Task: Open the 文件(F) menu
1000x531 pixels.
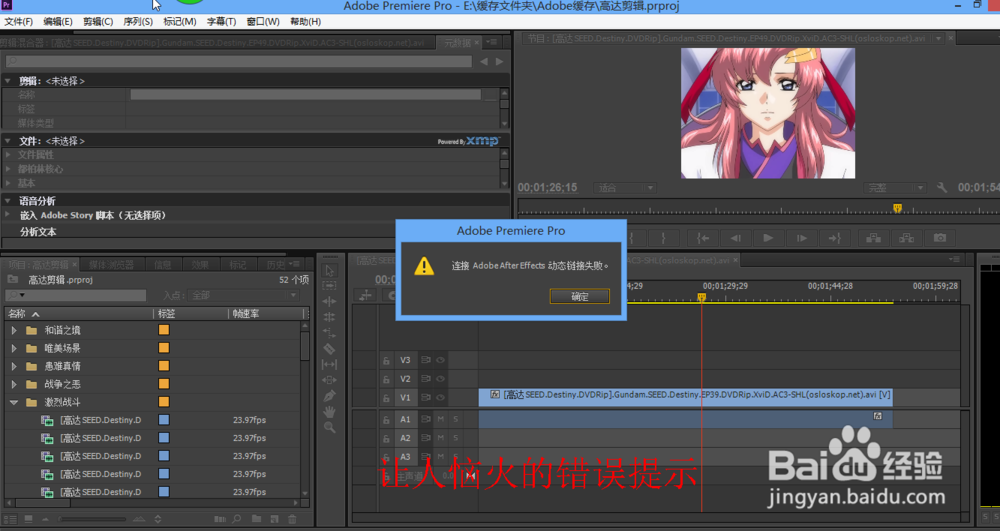Action: 18,22
